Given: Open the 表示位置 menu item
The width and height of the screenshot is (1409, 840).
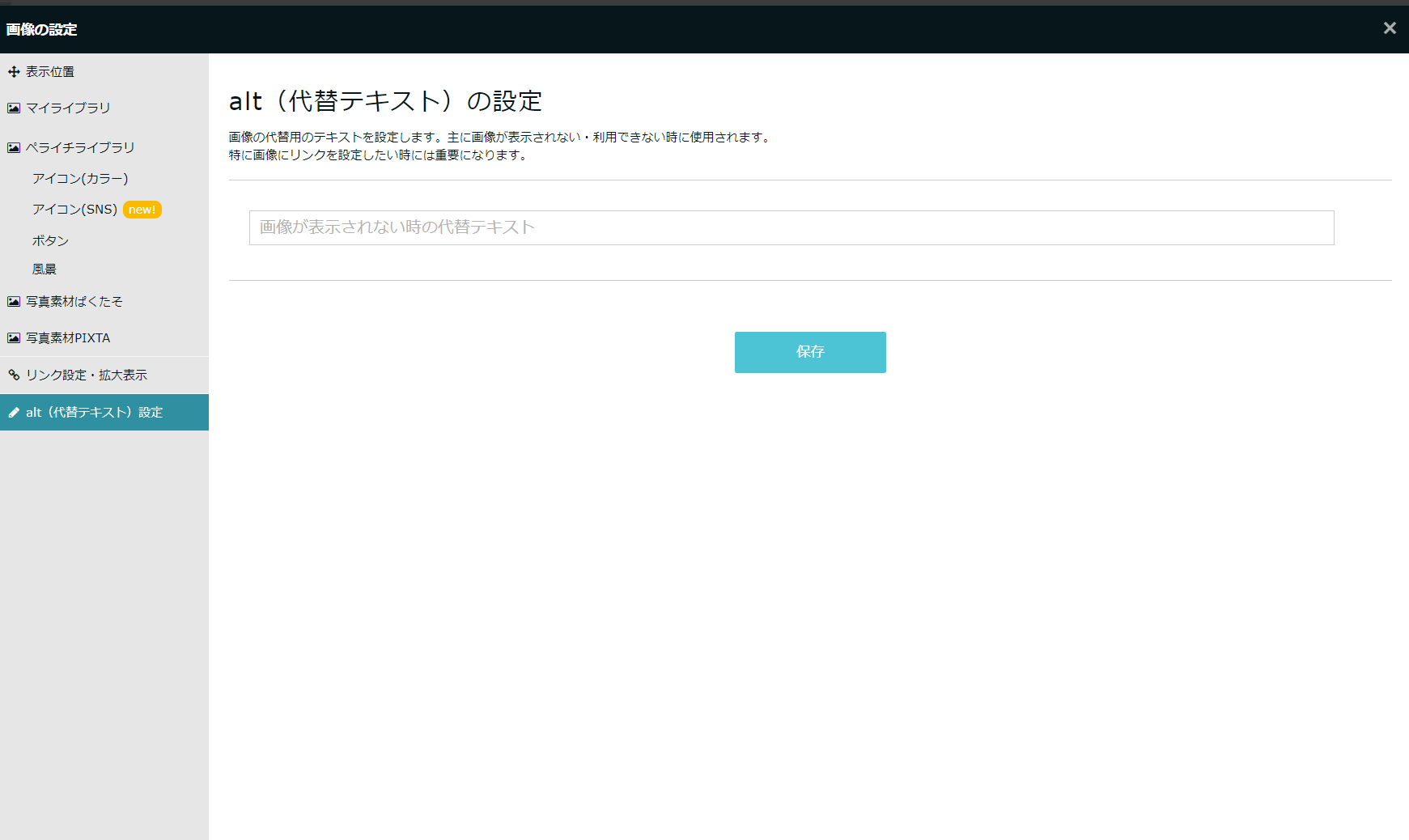Looking at the screenshot, I should pyautogui.click(x=104, y=72).
